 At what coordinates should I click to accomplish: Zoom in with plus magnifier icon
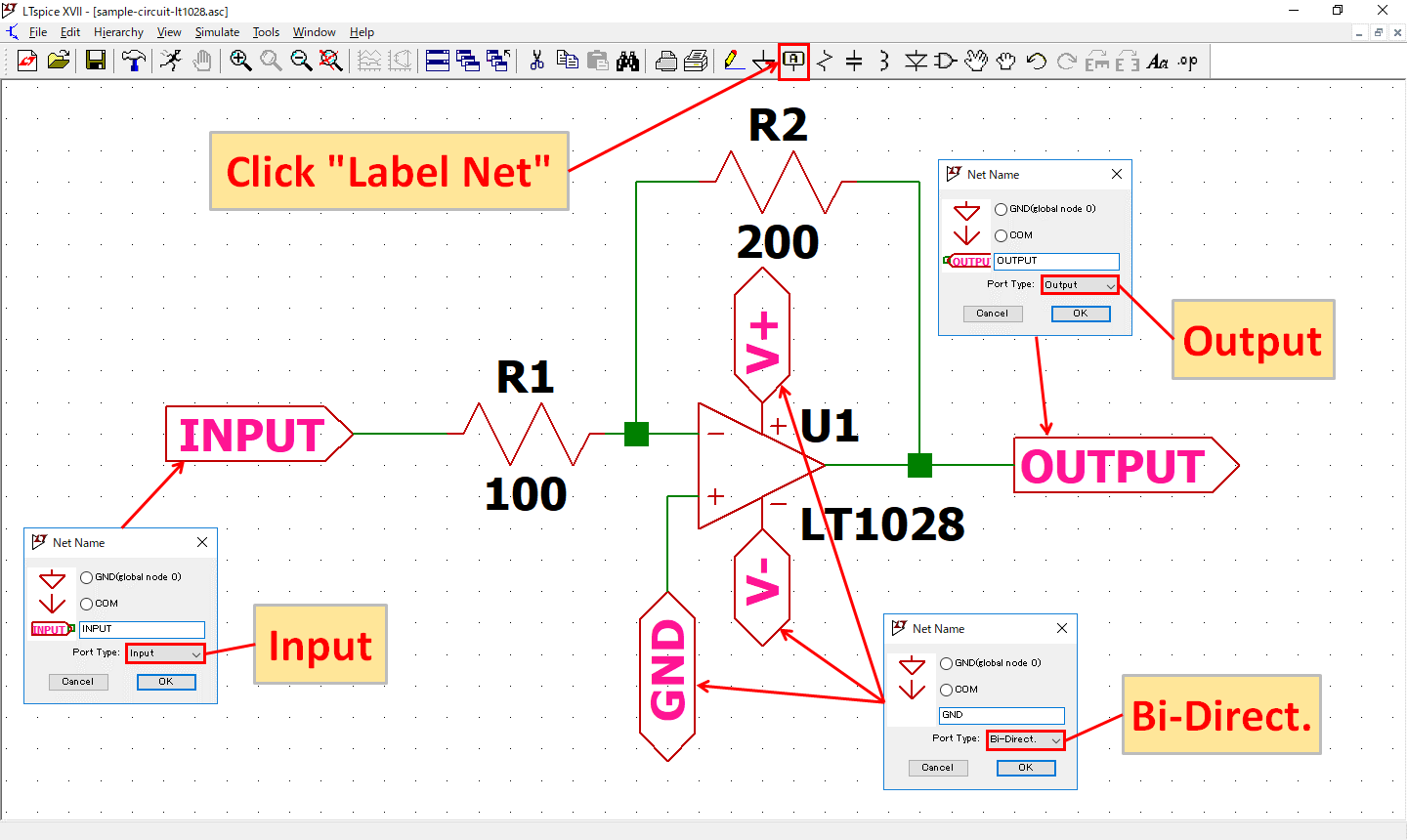point(240,61)
